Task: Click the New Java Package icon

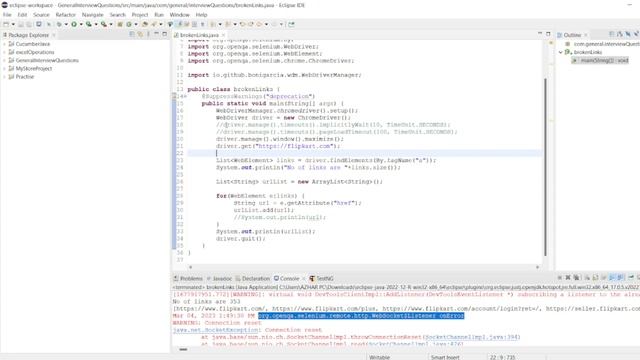Action: point(120,24)
